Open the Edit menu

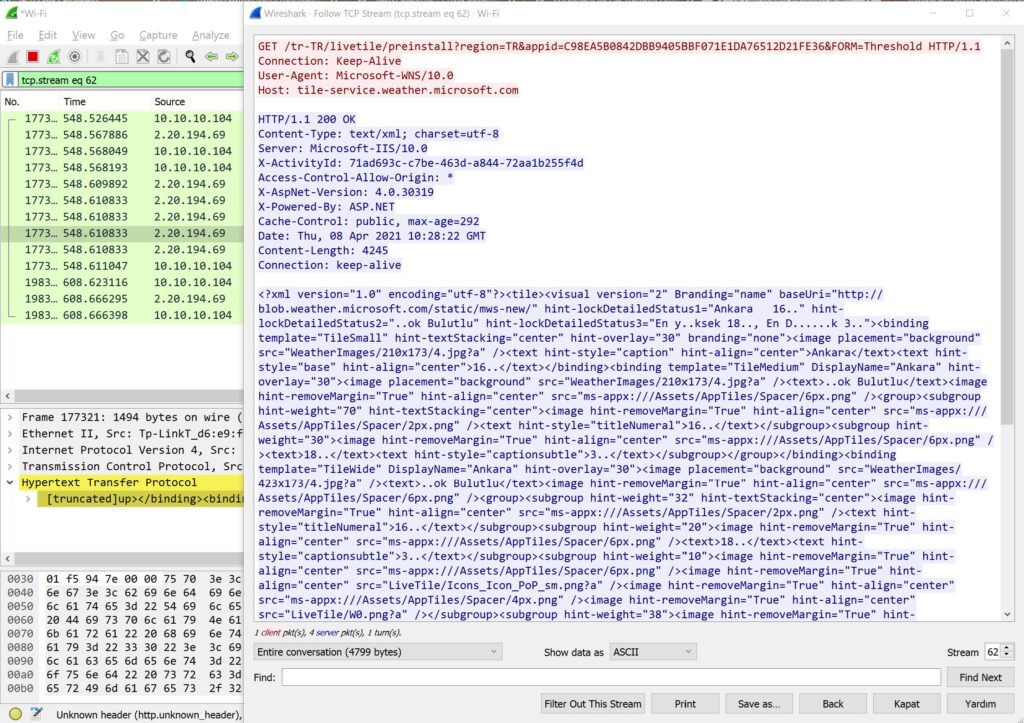[48, 35]
